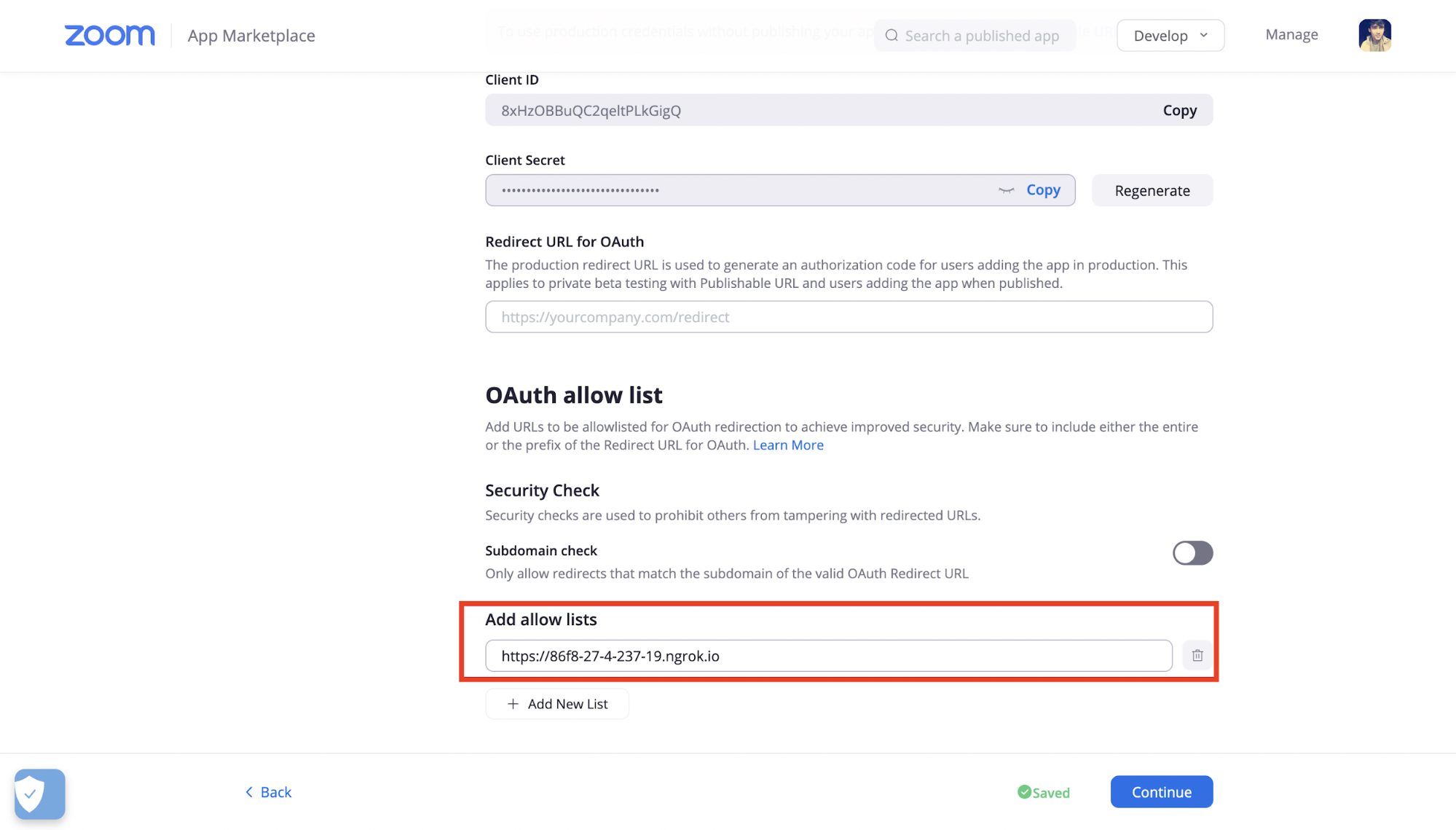Delete the ngrok allow list entry
Viewport: 1456px width, 830px height.
point(1197,655)
